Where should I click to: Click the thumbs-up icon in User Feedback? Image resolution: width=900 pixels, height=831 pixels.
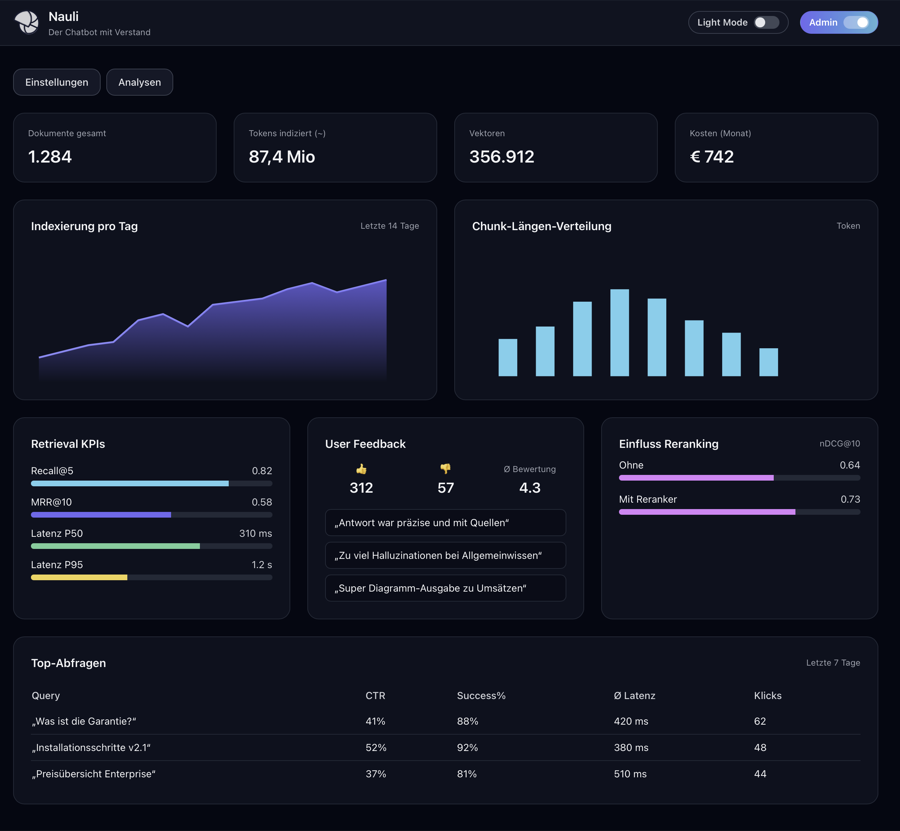(361, 468)
